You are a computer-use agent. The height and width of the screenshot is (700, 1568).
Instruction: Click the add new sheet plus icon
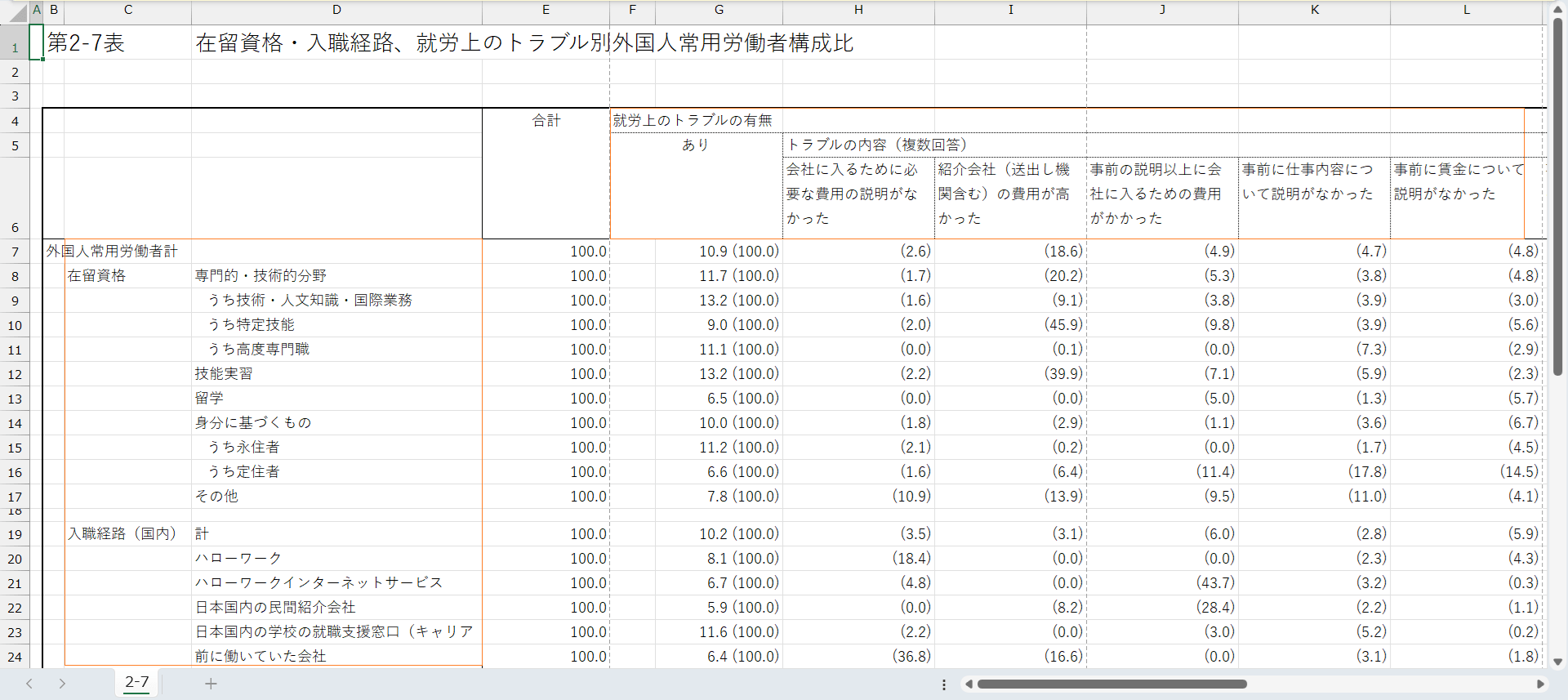(x=211, y=684)
